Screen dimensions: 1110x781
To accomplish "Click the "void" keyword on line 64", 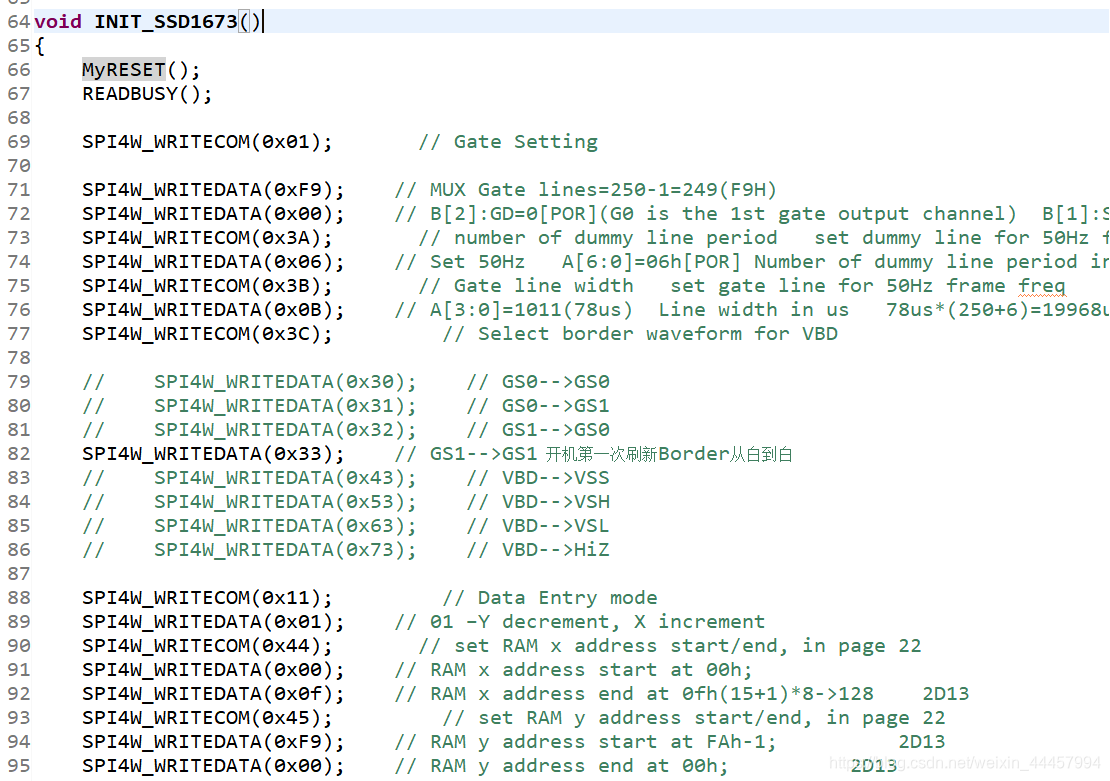I will point(58,21).
